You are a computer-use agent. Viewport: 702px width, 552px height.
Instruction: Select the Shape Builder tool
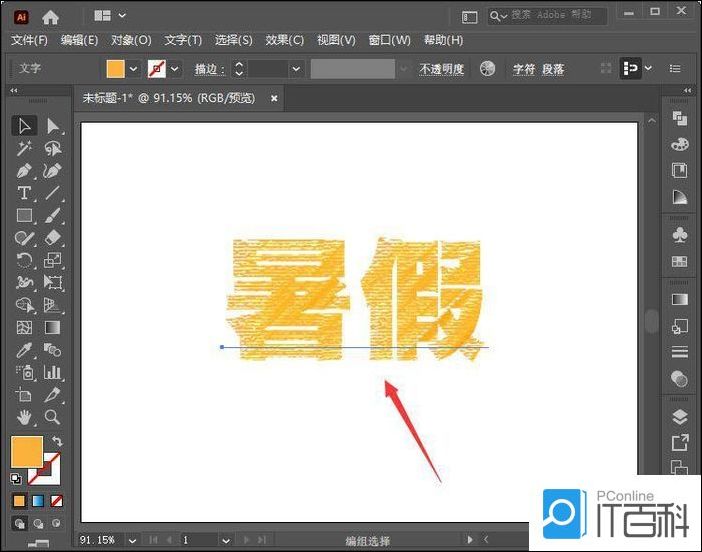[24, 305]
